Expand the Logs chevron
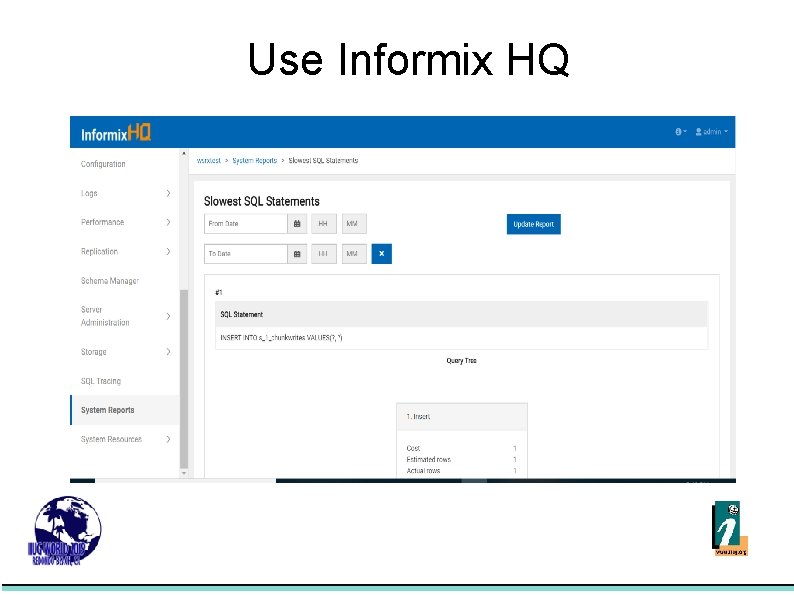The width and height of the screenshot is (794, 595). coord(168,193)
